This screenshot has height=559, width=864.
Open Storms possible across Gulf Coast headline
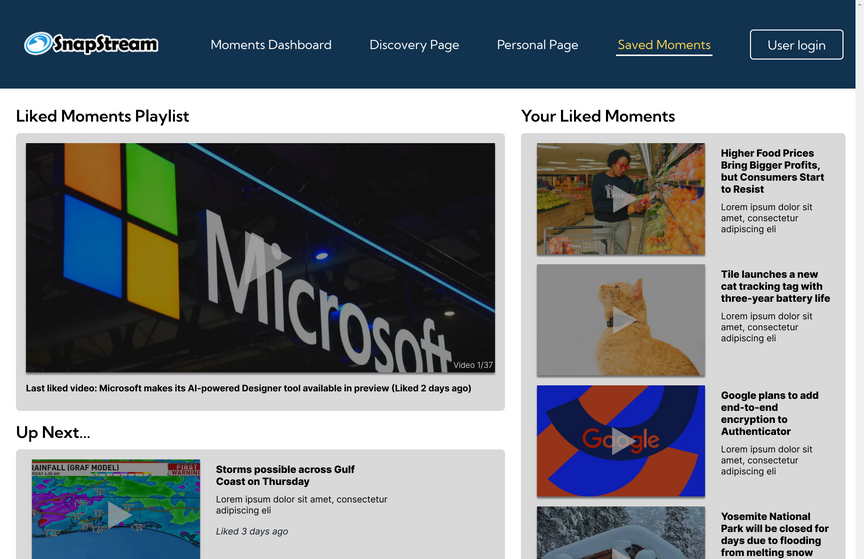coord(285,475)
